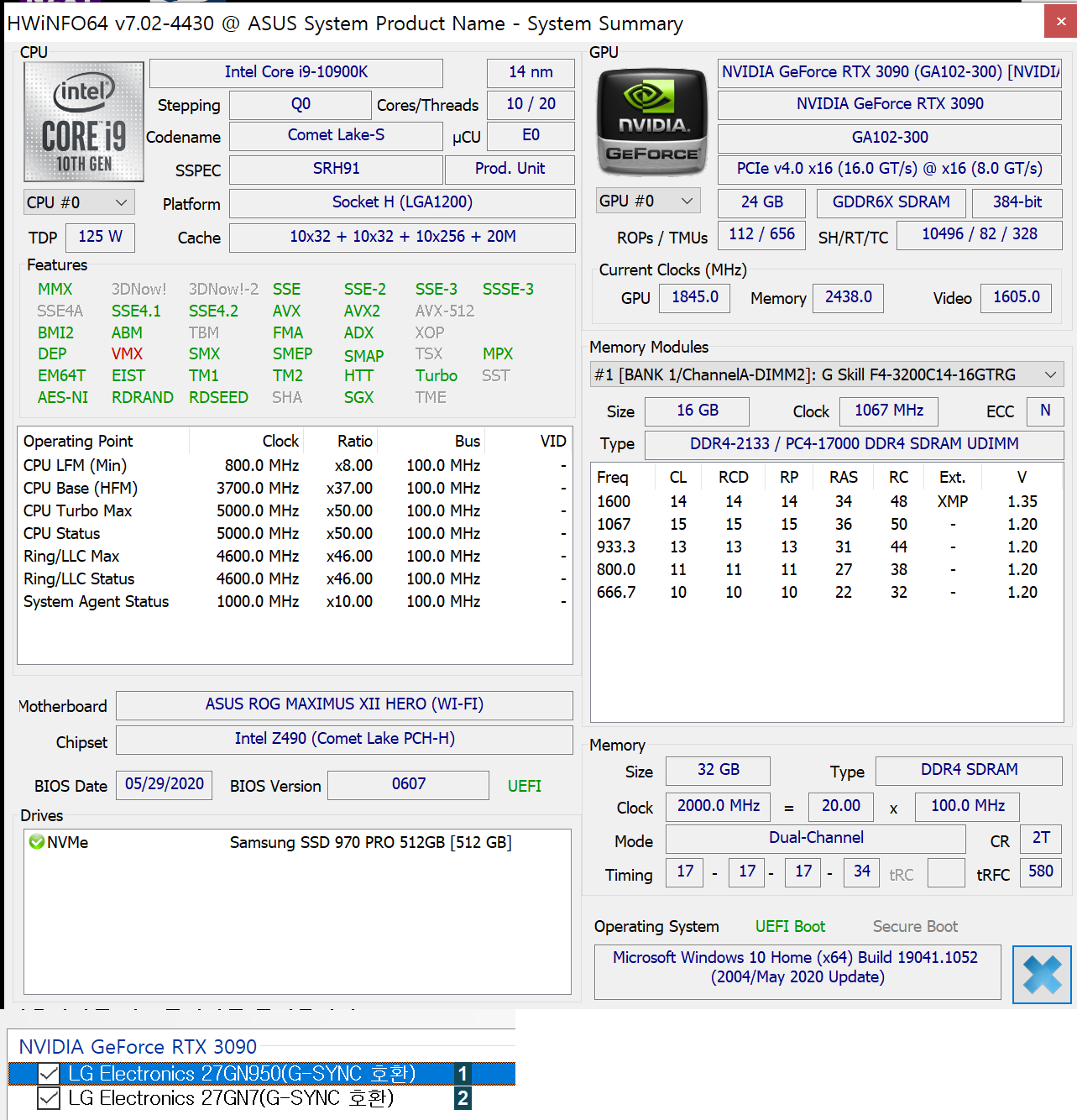1077x1120 pixels.
Task: Click the GDDR6X SDRAM field
Action: (x=891, y=202)
